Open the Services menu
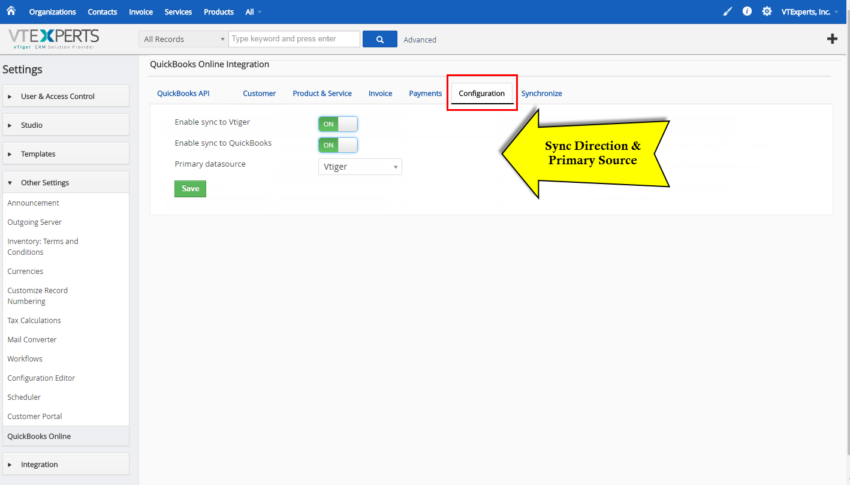The image size is (850, 485). (x=178, y=12)
